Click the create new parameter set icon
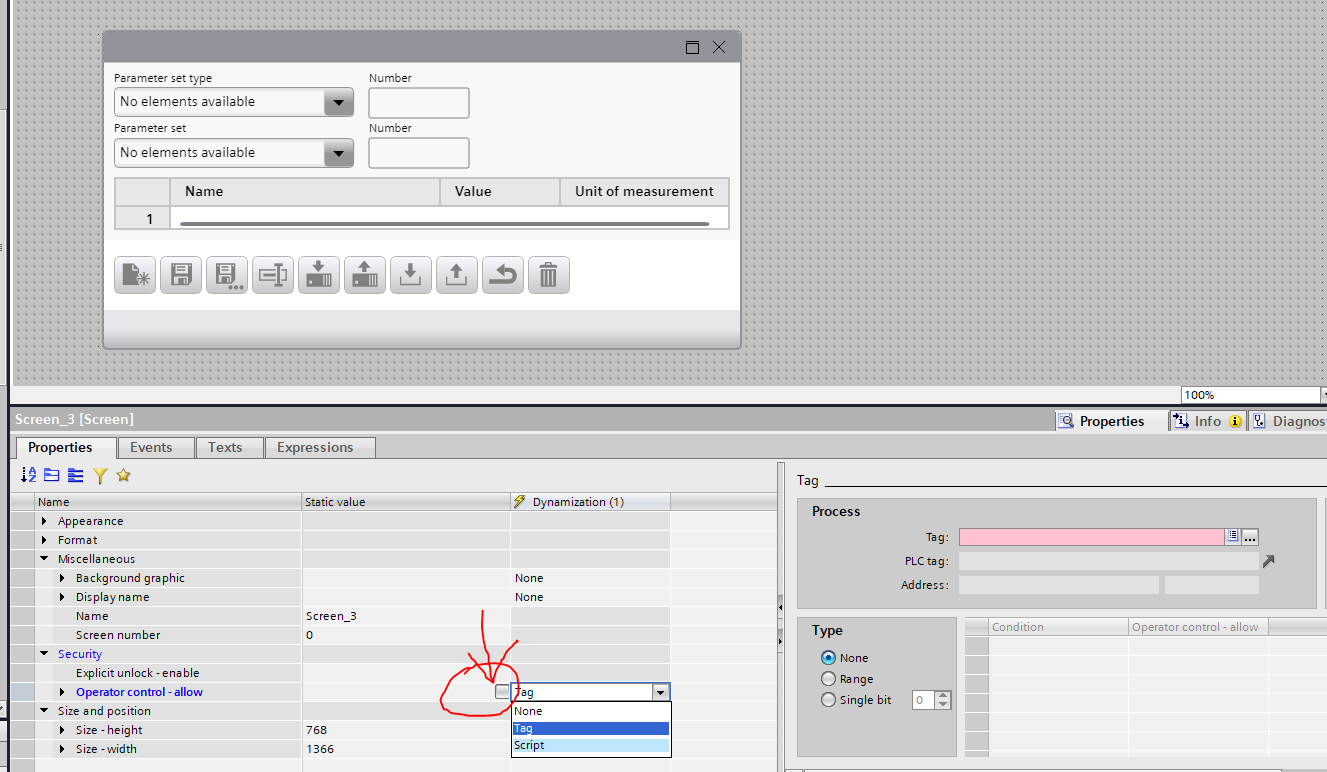 click(135, 275)
